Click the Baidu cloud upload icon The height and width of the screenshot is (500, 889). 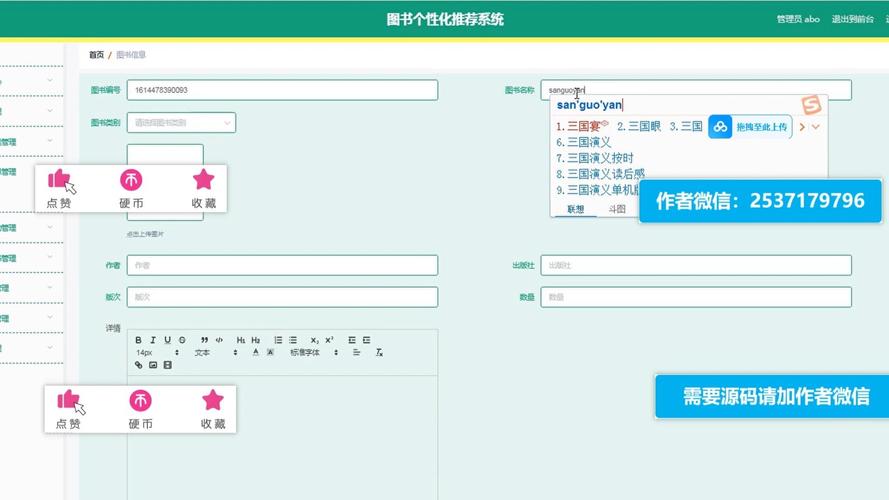click(x=720, y=127)
